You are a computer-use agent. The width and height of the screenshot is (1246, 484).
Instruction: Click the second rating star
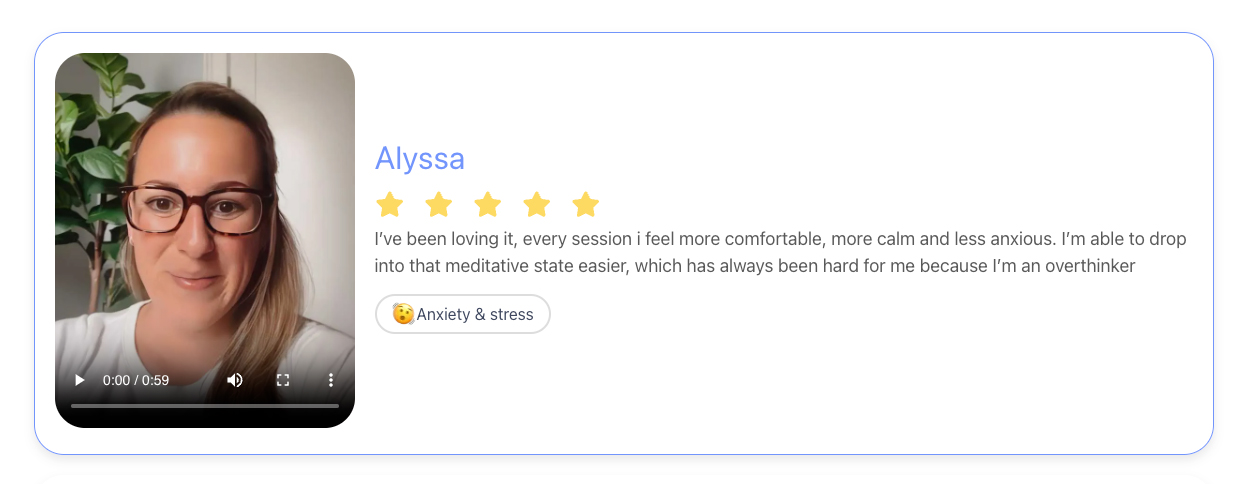click(438, 205)
